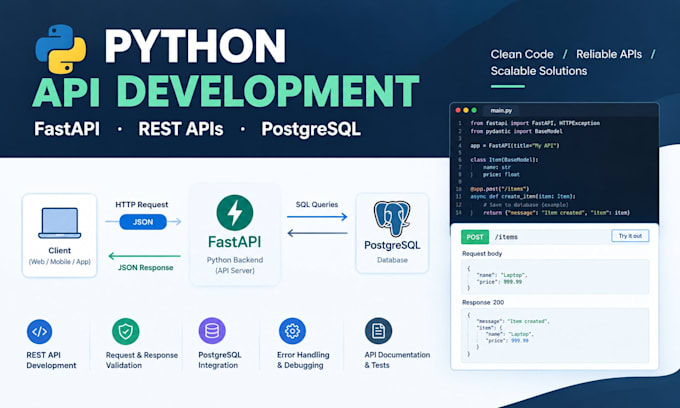Image resolution: width=680 pixels, height=408 pixels.
Task: Click the class Item(BaseModel) code line
Action: tap(504, 160)
